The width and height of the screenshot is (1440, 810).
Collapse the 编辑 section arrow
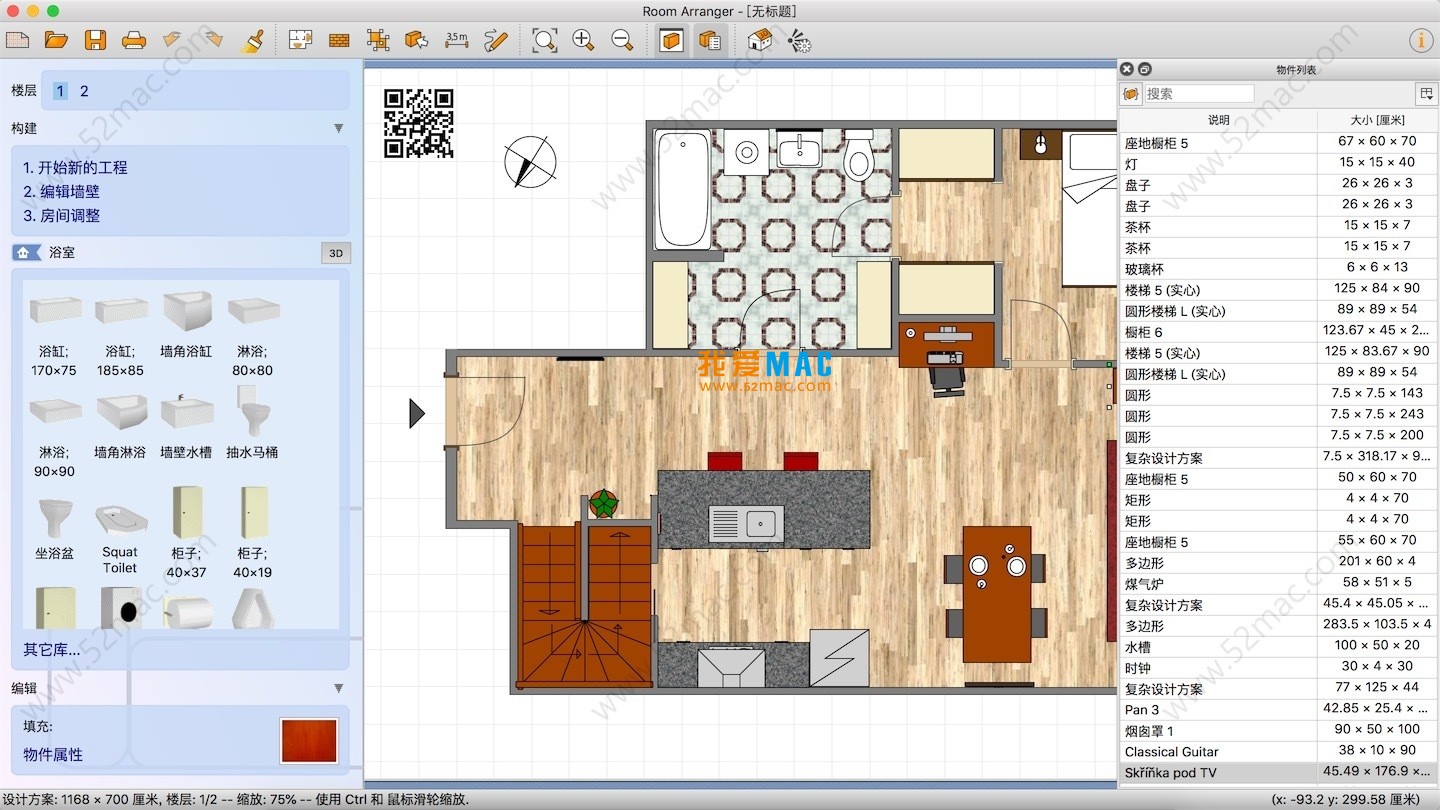click(x=338, y=688)
